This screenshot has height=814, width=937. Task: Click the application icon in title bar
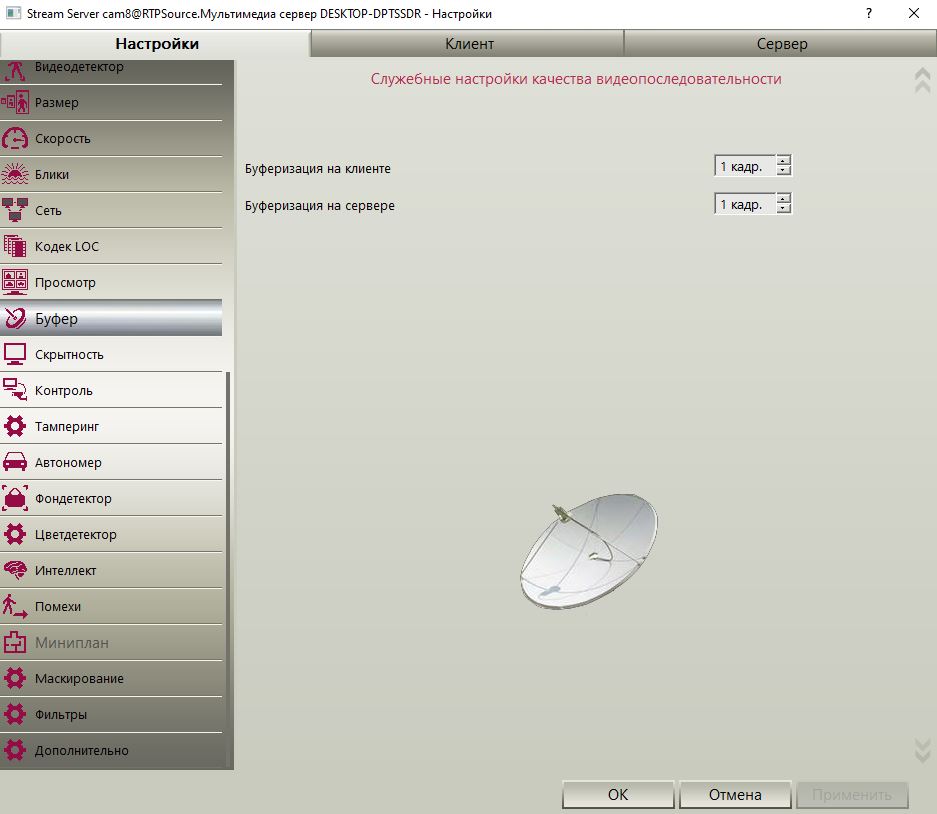[13, 13]
